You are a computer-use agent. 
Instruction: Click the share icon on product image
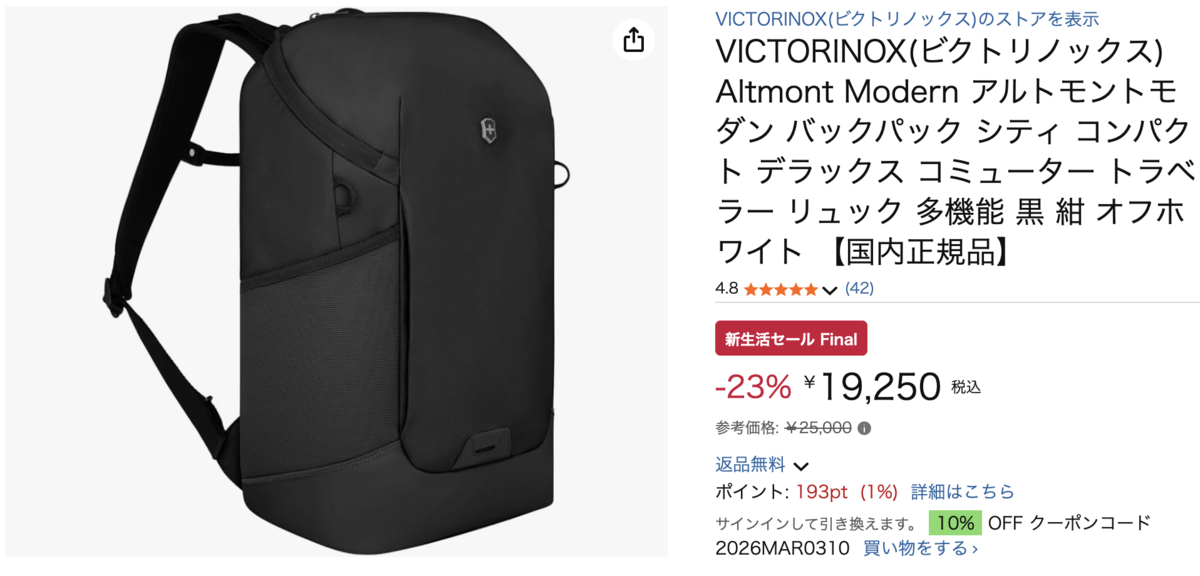633,40
